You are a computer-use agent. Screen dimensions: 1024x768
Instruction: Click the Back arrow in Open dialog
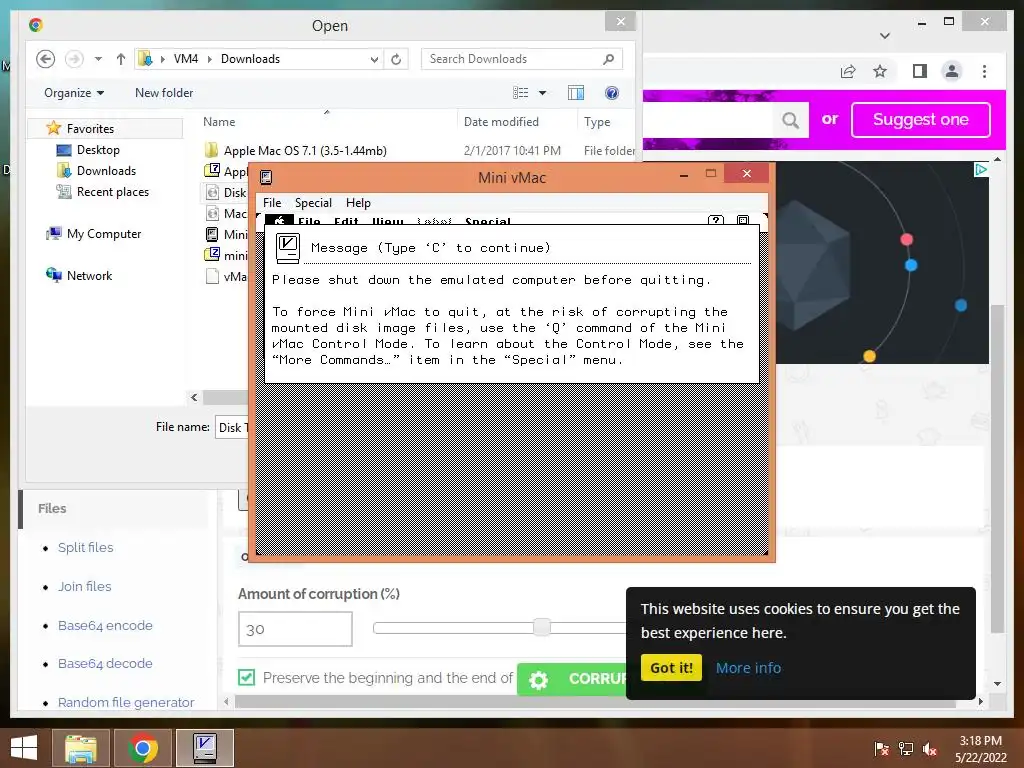click(45, 59)
